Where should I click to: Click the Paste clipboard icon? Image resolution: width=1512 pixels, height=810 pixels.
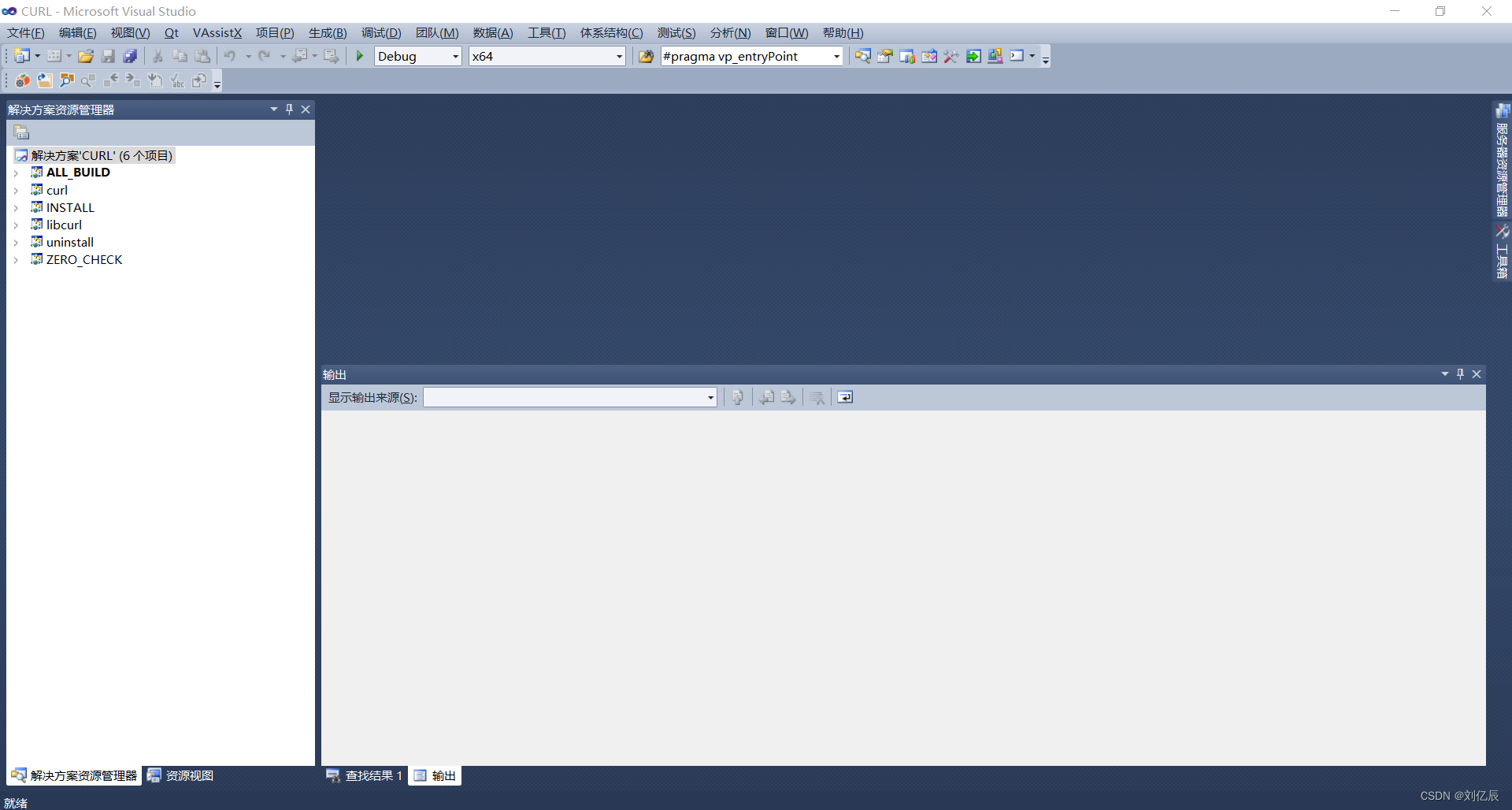pyautogui.click(x=202, y=56)
